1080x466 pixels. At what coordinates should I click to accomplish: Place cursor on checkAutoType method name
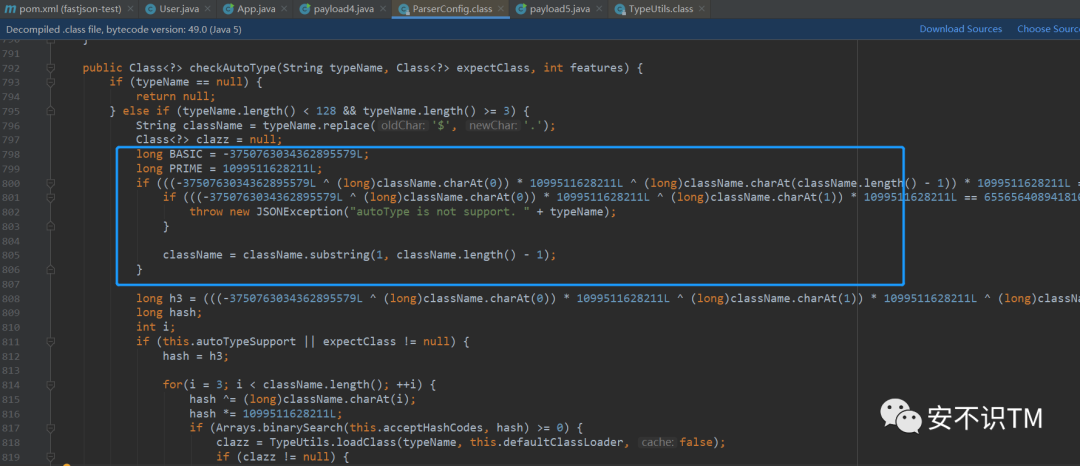232,68
